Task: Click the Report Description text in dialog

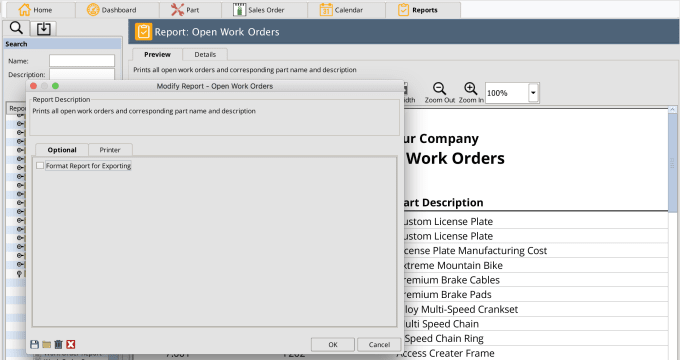Action: 144,111
